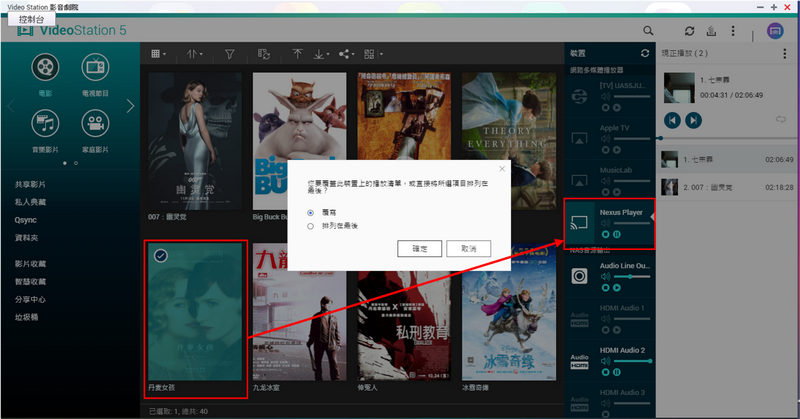Screen dimensions: 800x419
Task: Click the upload arrow toolbar icon
Action: pos(297,54)
